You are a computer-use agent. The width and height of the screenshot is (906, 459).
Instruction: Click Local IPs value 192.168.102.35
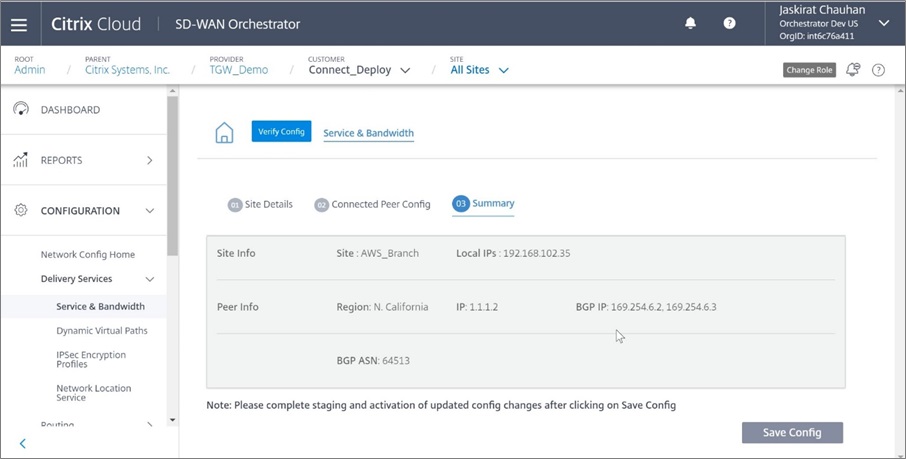[x=537, y=253]
